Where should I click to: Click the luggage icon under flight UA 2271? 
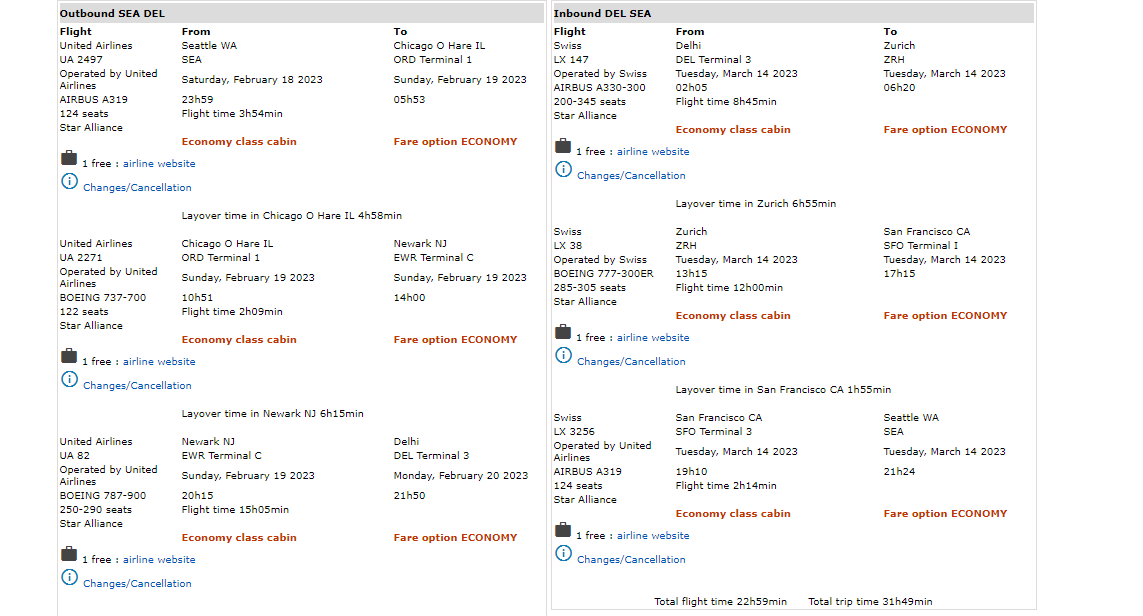(x=68, y=356)
